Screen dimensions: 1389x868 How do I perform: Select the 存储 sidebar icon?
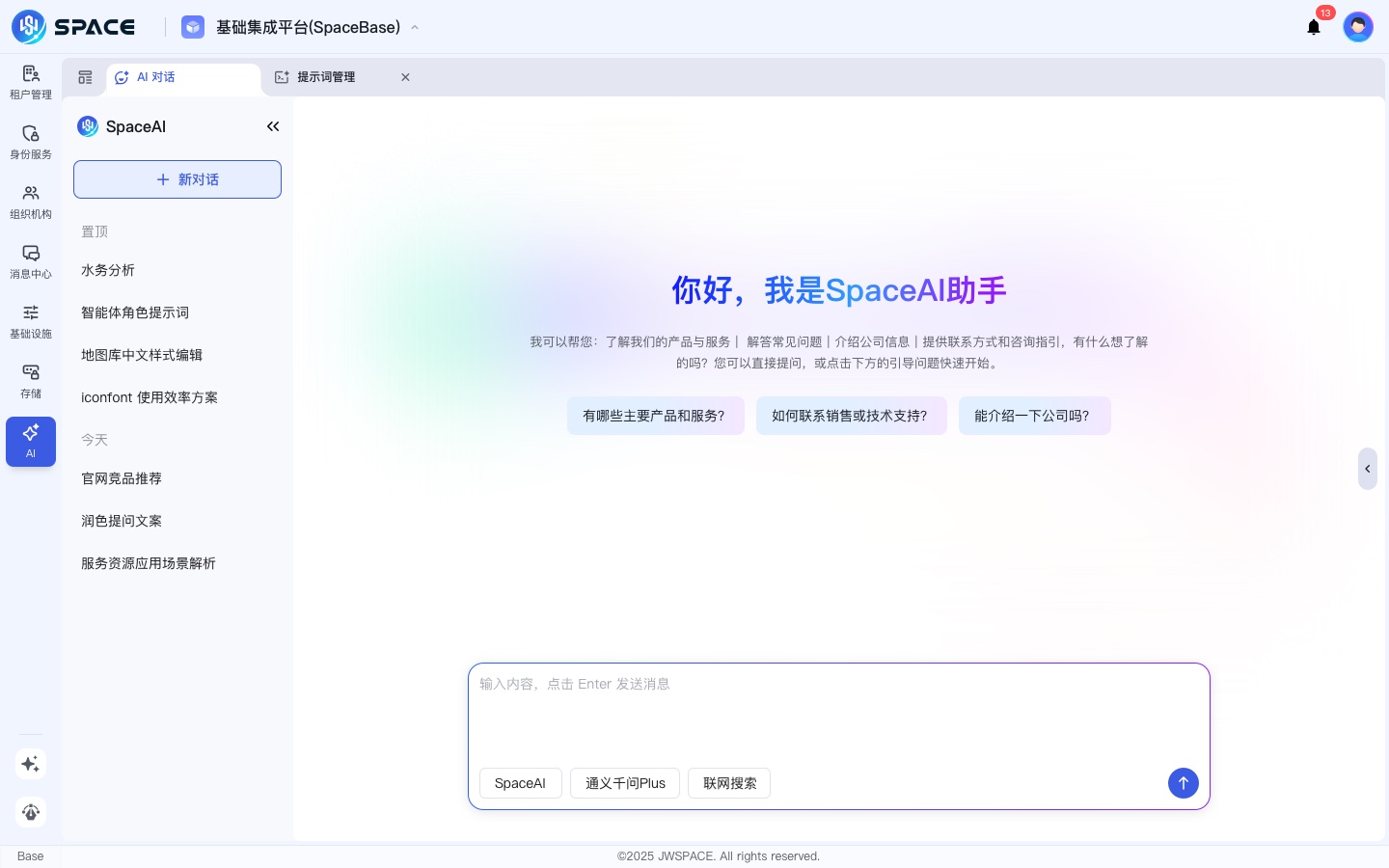click(x=31, y=382)
